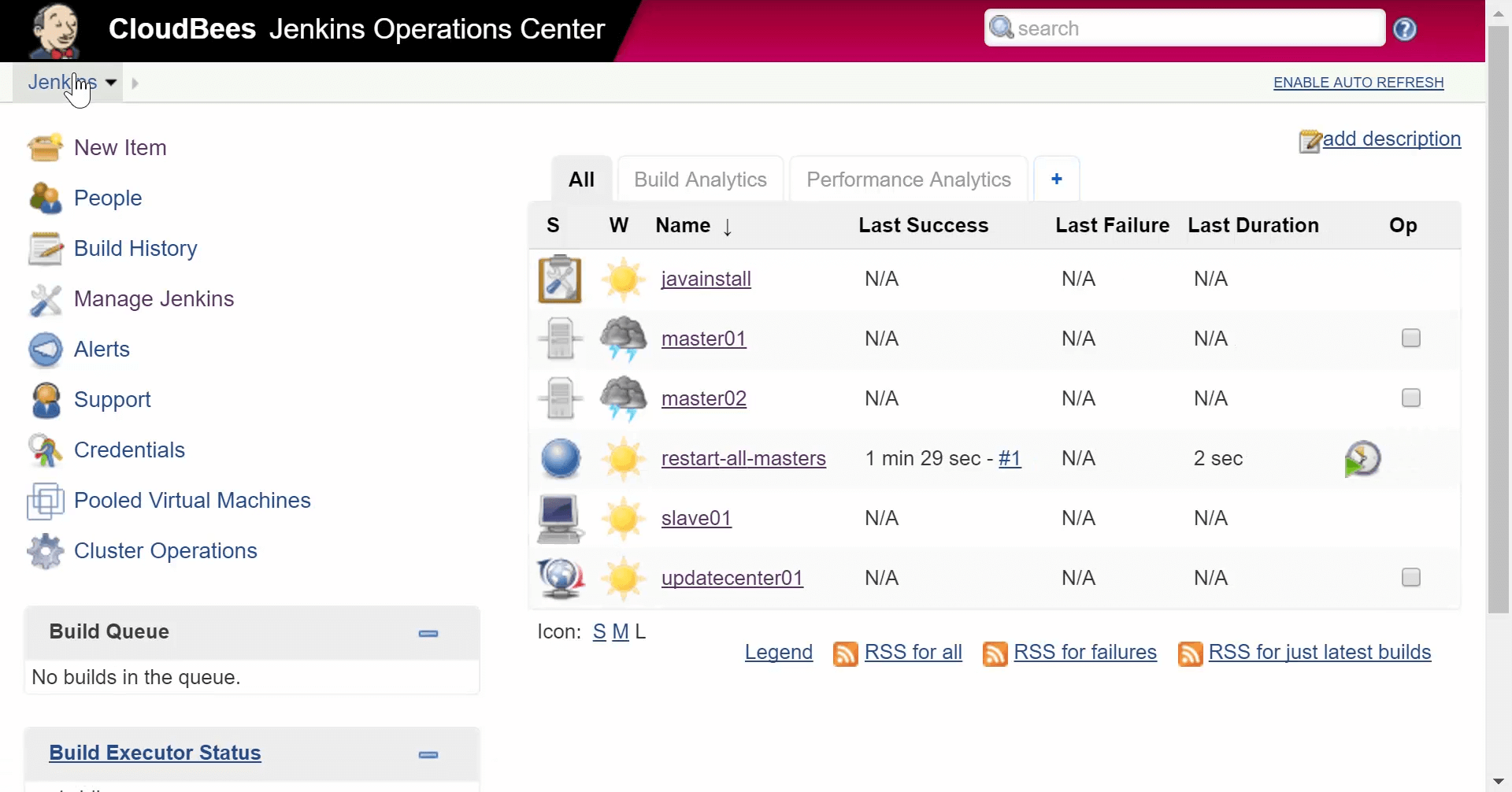This screenshot has width=1512, height=792.
Task: Open the javainstall item link
Action: click(706, 279)
